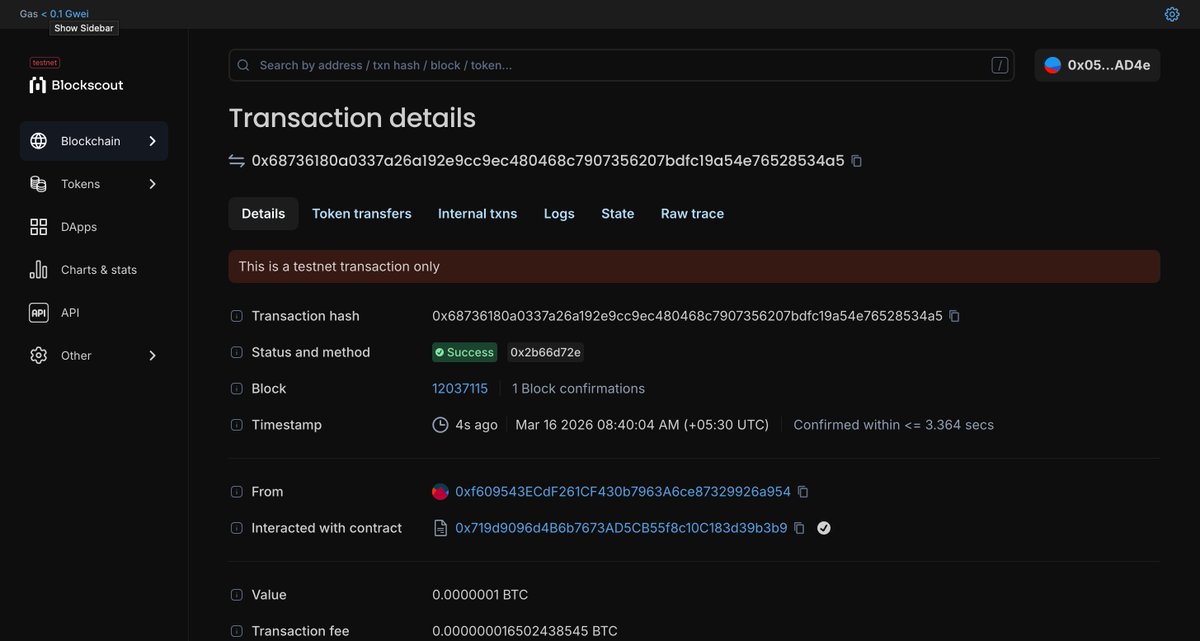Click the DApps grid icon

point(39,227)
